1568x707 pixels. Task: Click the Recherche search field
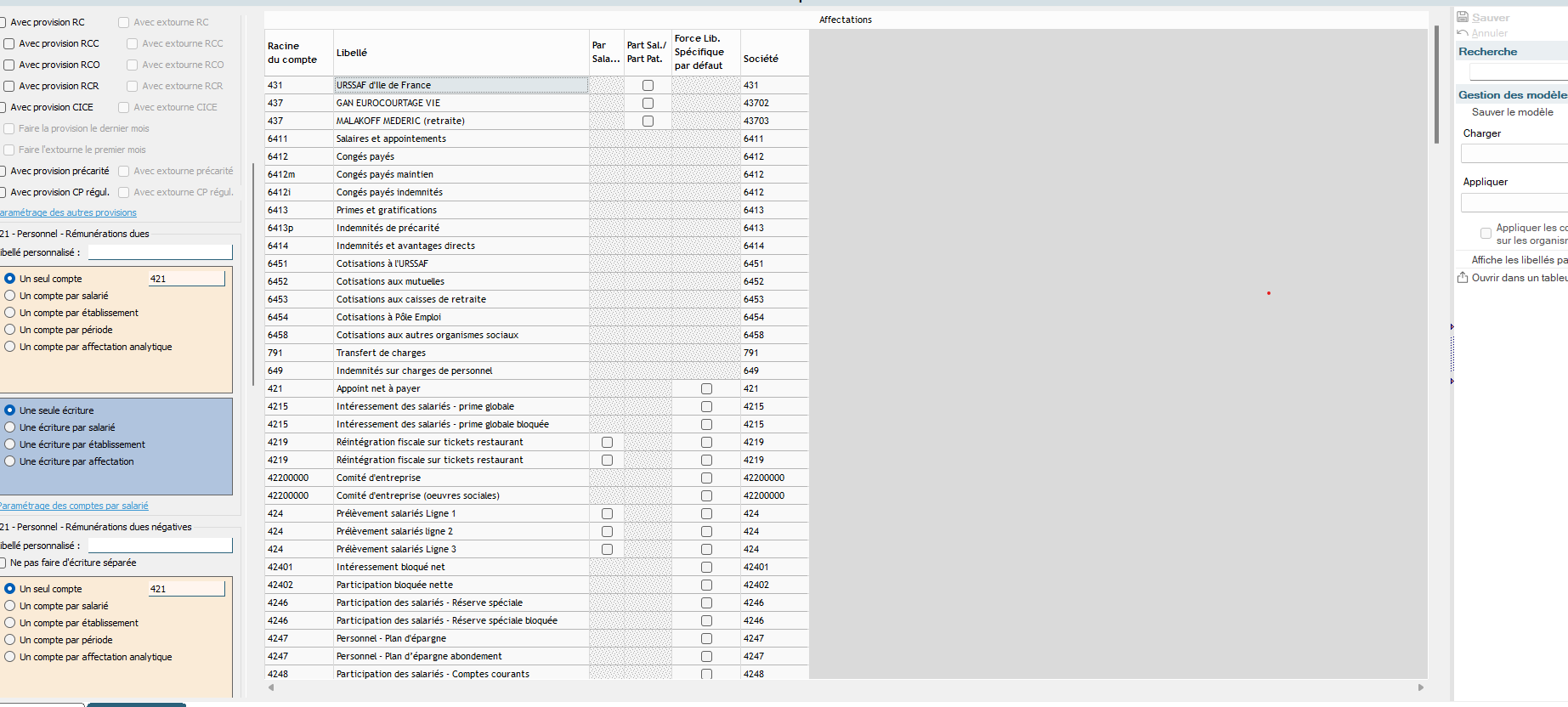tap(1519, 72)
